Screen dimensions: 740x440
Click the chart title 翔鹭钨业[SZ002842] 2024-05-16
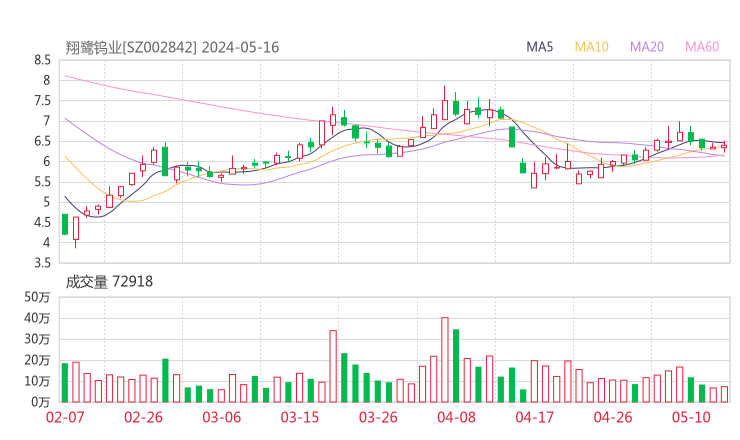pyautogui.click(x=172, y=48)
